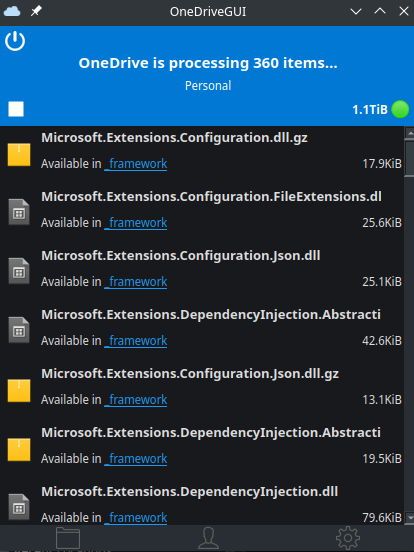Click the 13.1KiB file size
Screen dimensions: 414x552
[382, 400]
